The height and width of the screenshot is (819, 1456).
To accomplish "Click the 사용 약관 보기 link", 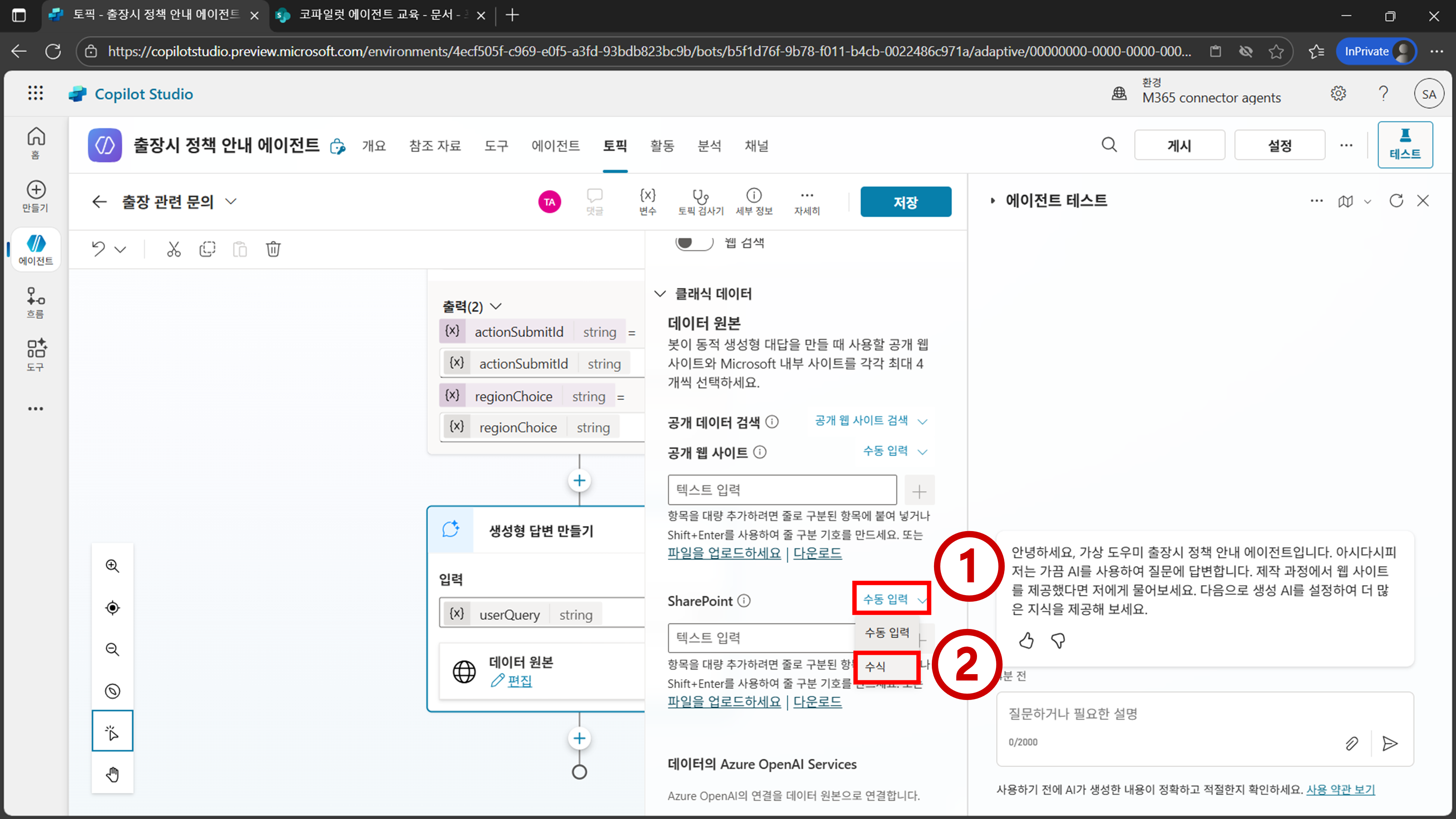I will point(1340,789).
